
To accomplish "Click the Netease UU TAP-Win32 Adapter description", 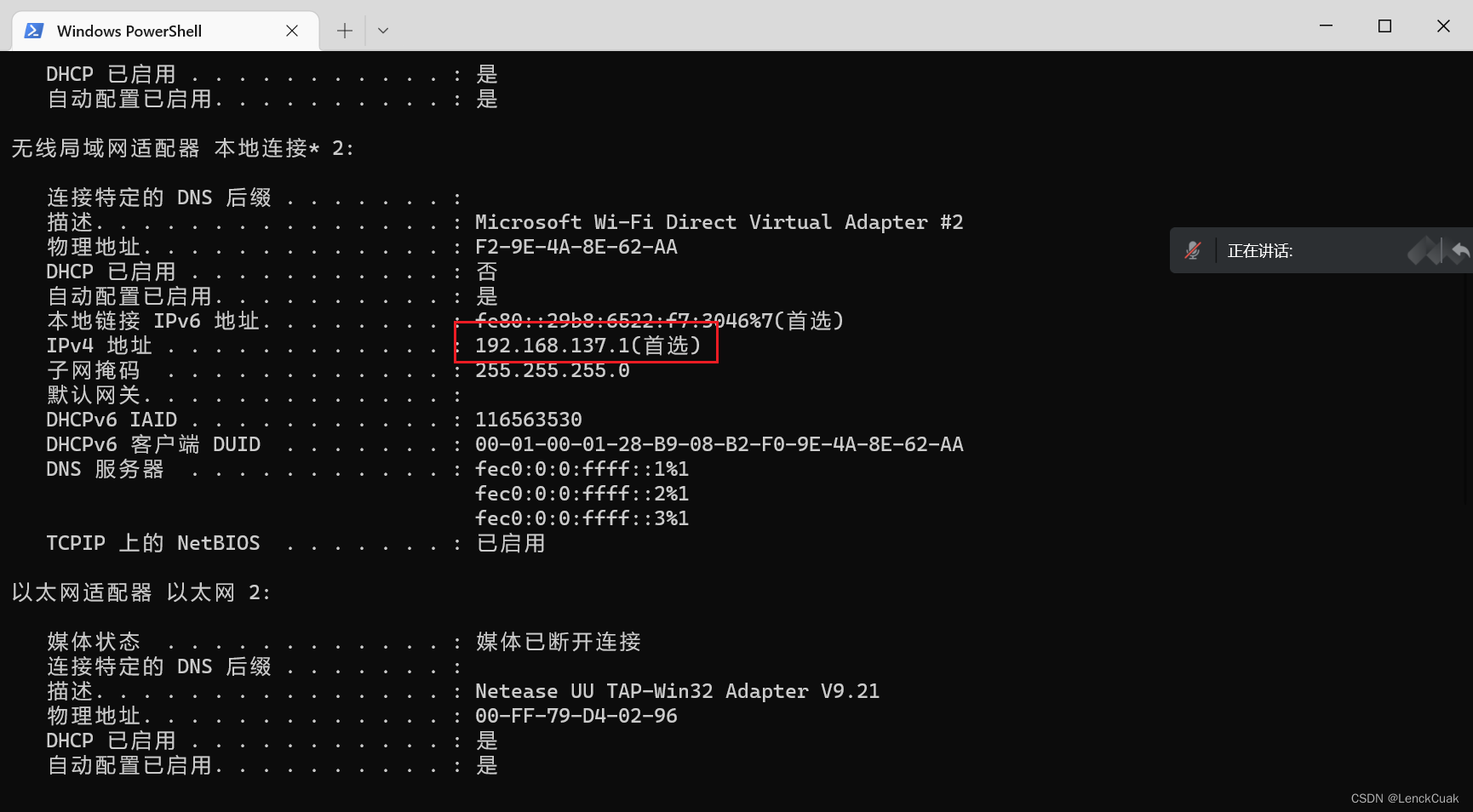I will pos(677,690).
